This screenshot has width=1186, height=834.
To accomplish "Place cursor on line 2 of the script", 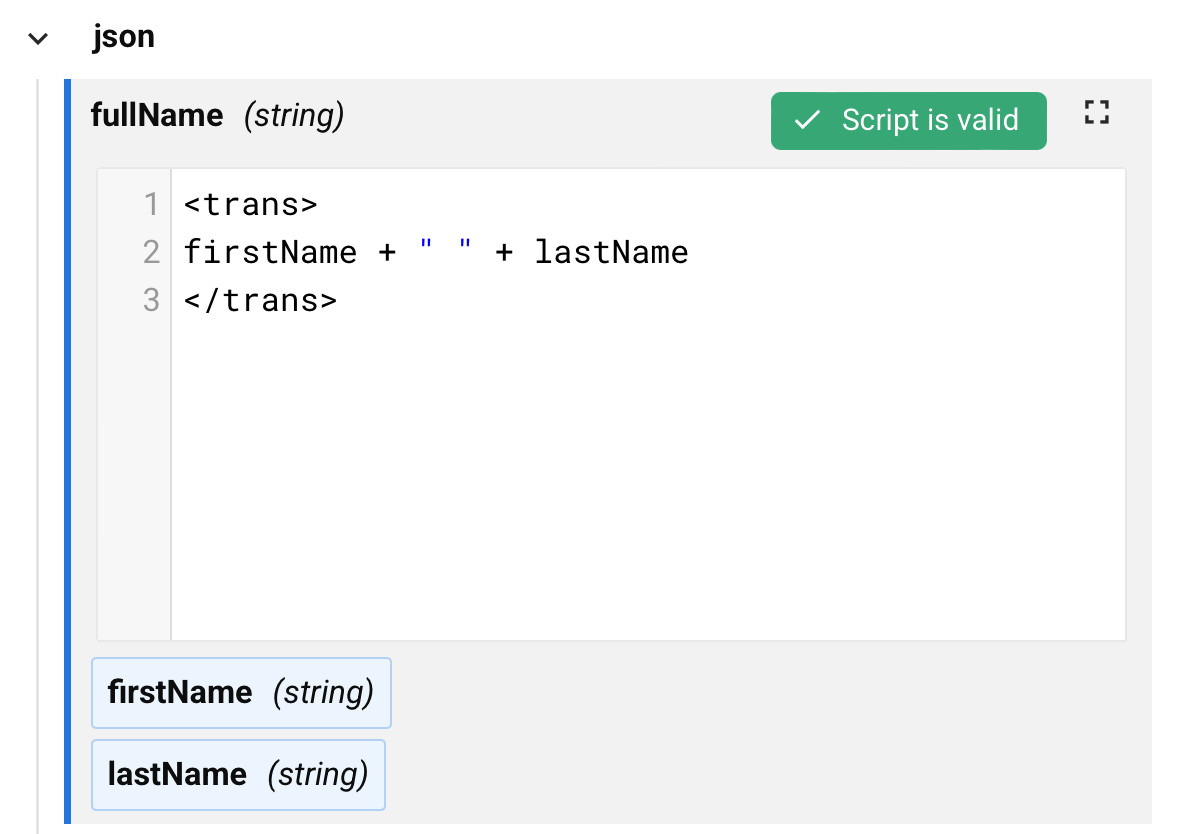I will 435,251.
